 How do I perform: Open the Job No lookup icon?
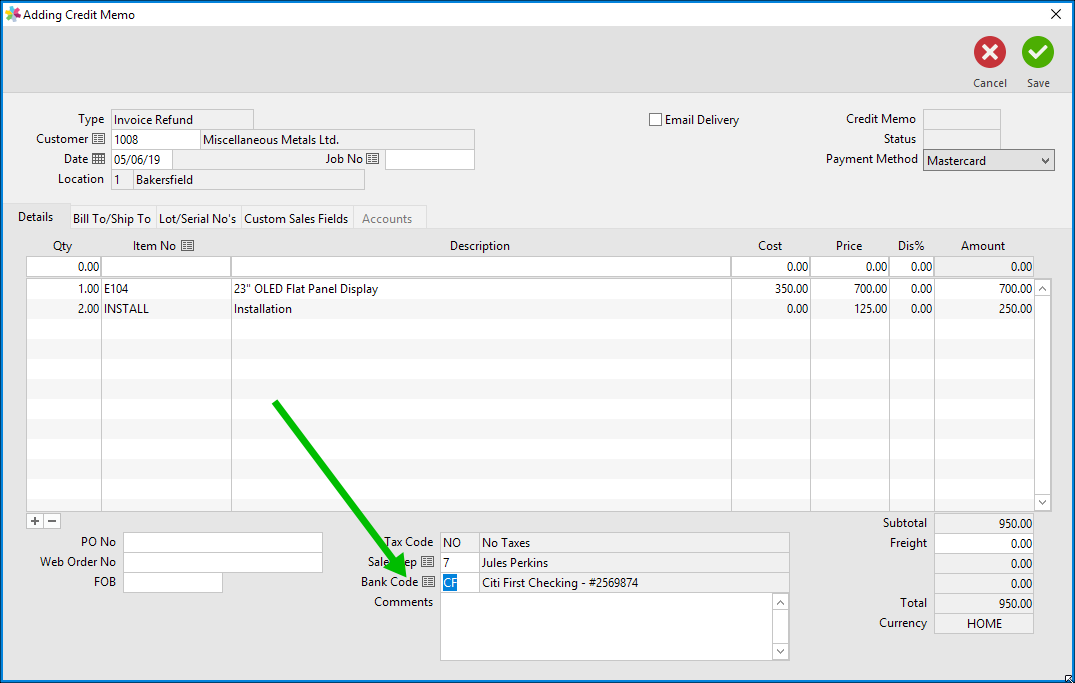coord(374,159)
